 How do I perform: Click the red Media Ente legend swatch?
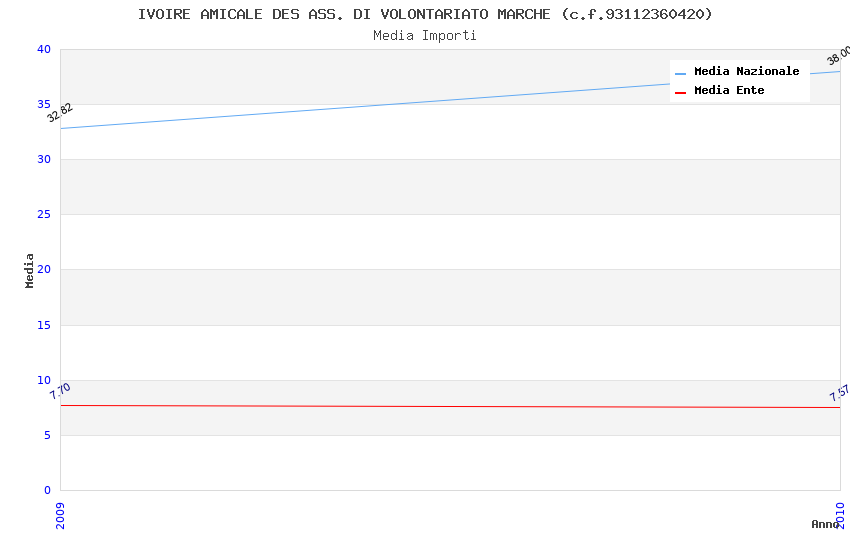click(x=680, y=93)
